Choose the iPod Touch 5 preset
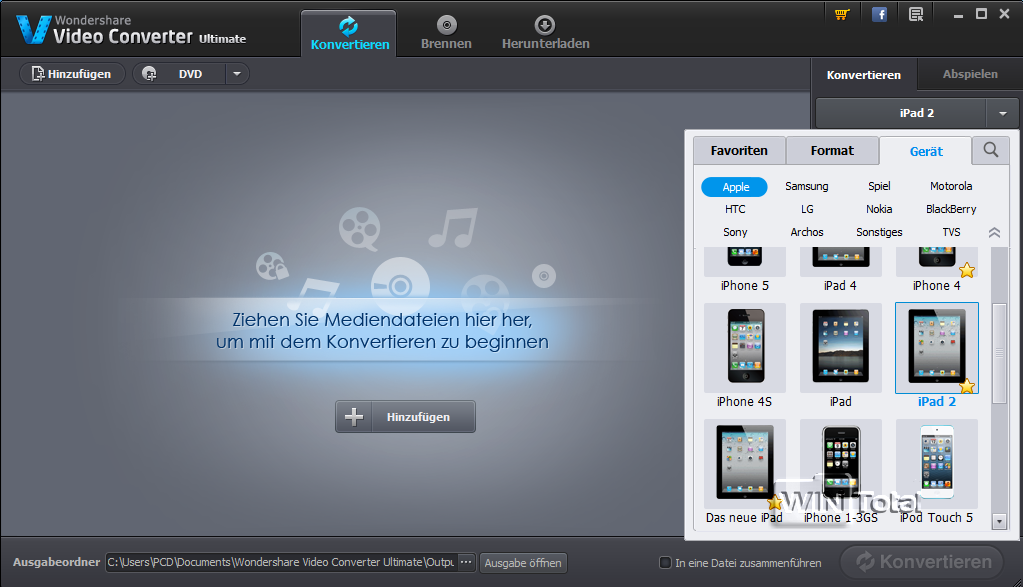The height and width of the screenshot is (587, 1023). click(936, 472)
